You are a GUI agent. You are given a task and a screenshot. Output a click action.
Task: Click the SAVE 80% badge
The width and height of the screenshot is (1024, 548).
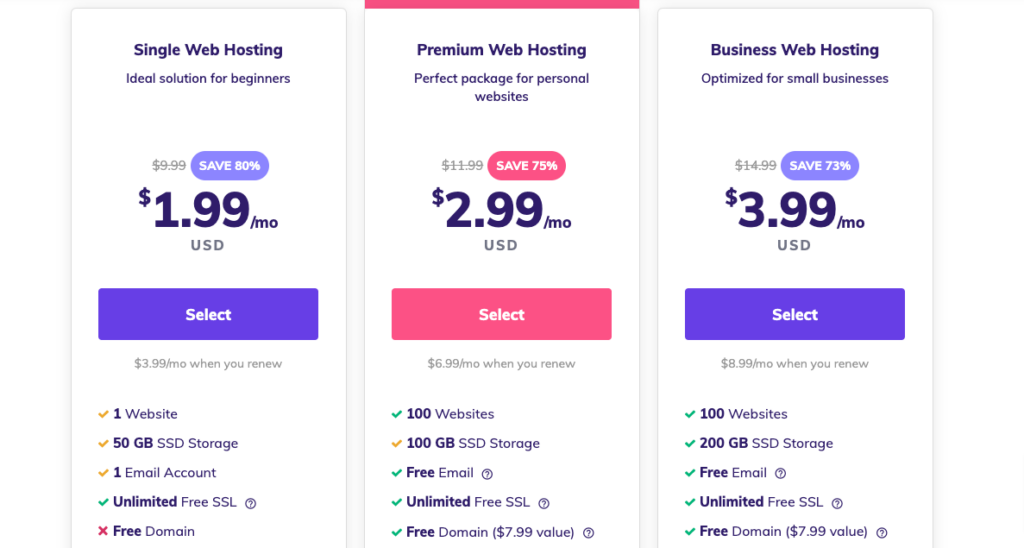click(x=230, y=166)
